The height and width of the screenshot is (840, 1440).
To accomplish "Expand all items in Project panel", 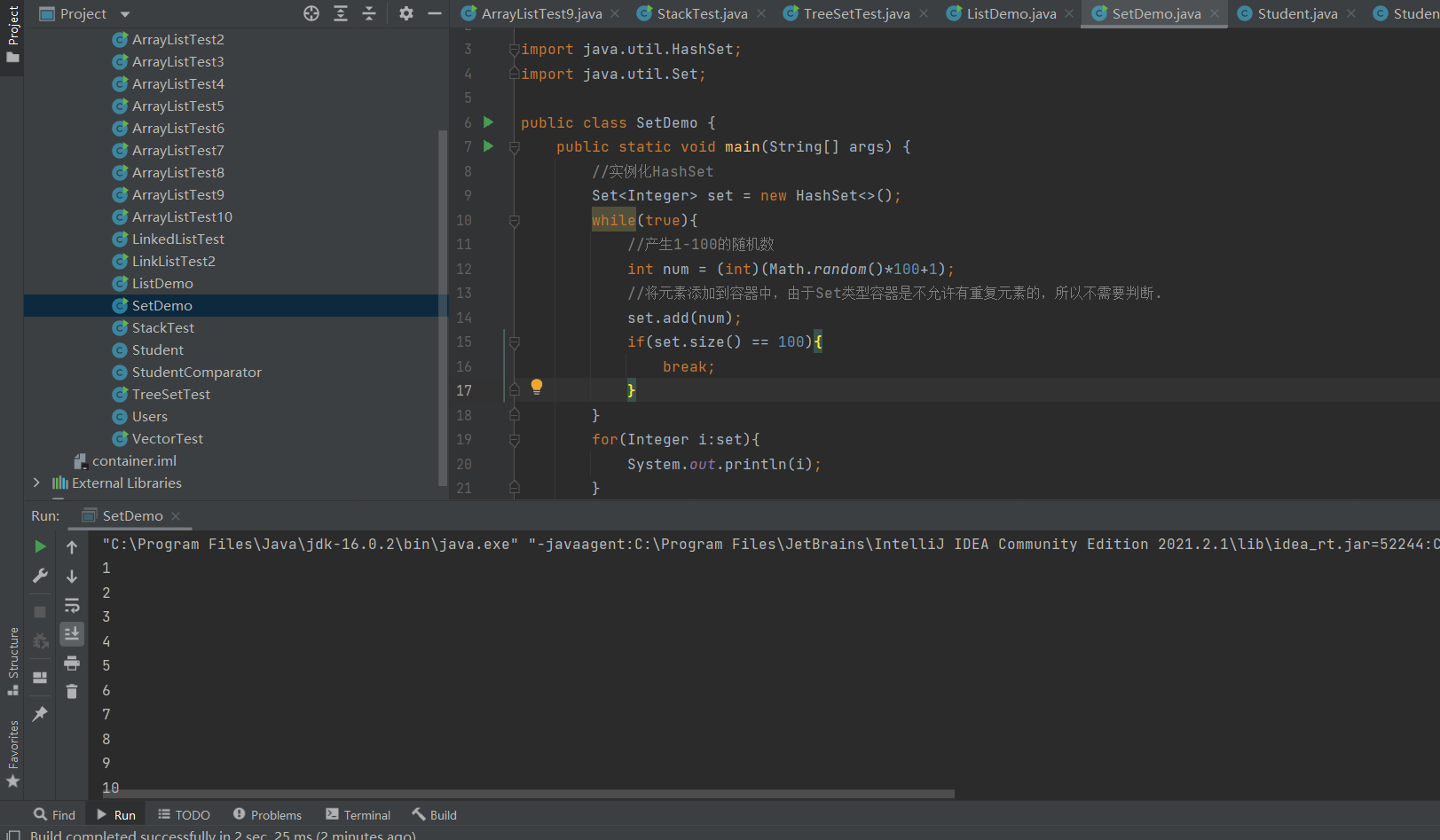I will [x=341, y=13].
